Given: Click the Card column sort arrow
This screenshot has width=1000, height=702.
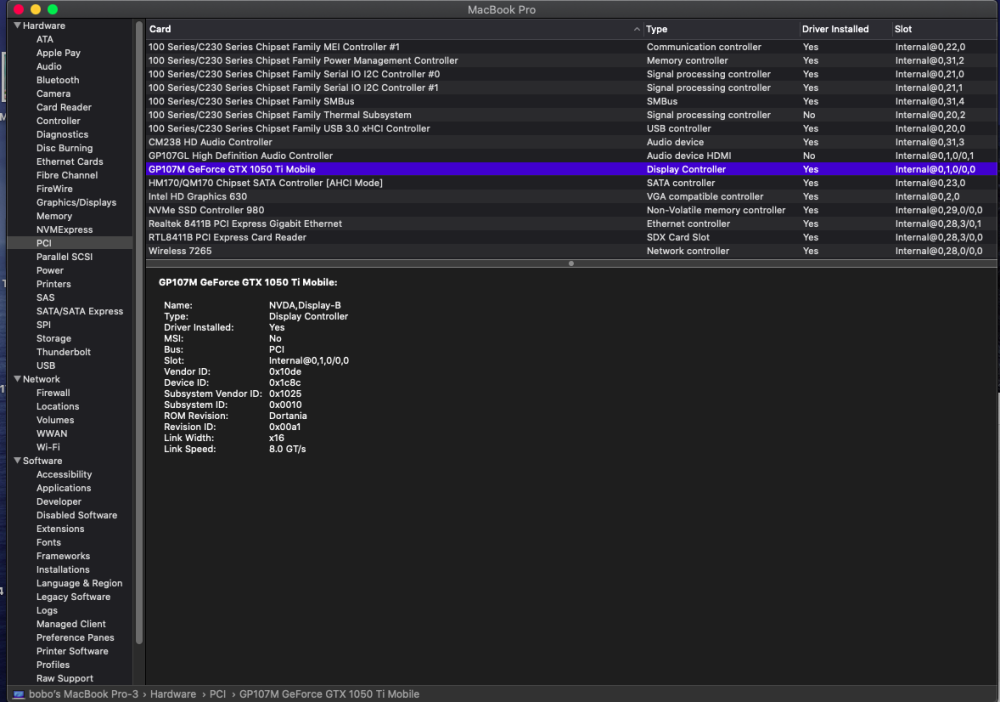Looking at the screenshot, I should pyautogui.click(x=636, y=29).
